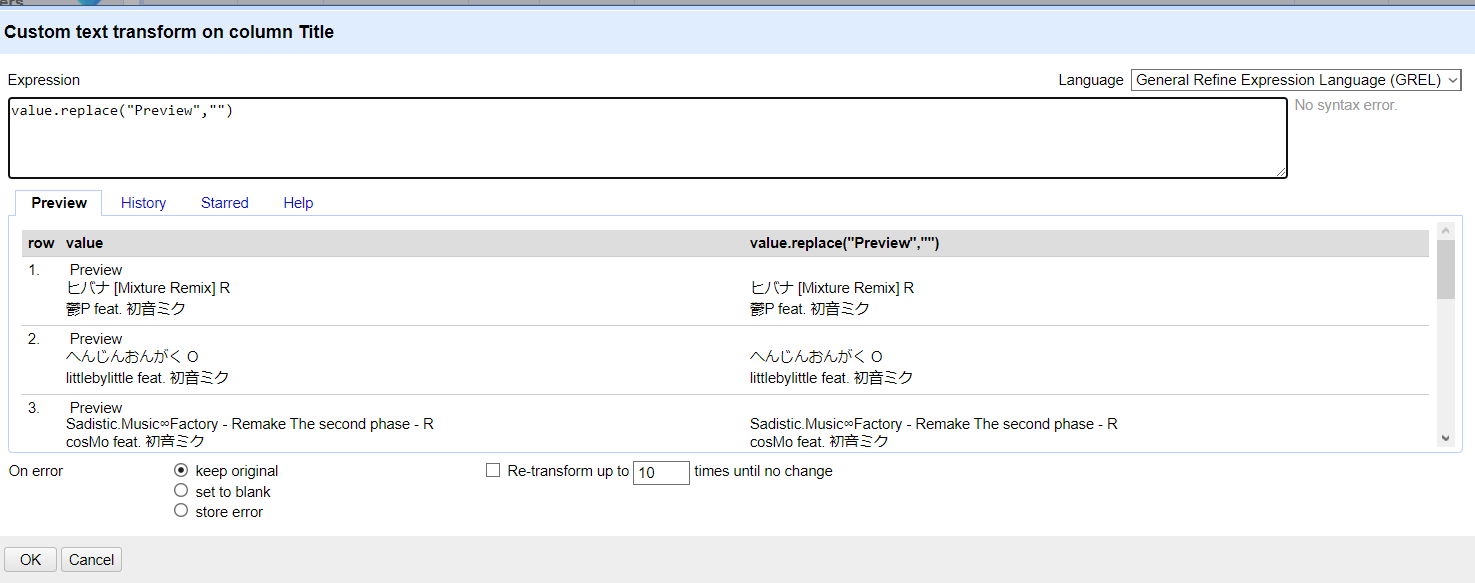Image resolution: width=1475 pixels, height=583 pixels.
Task: Open the Help tab
Action: tap(298, 203)
